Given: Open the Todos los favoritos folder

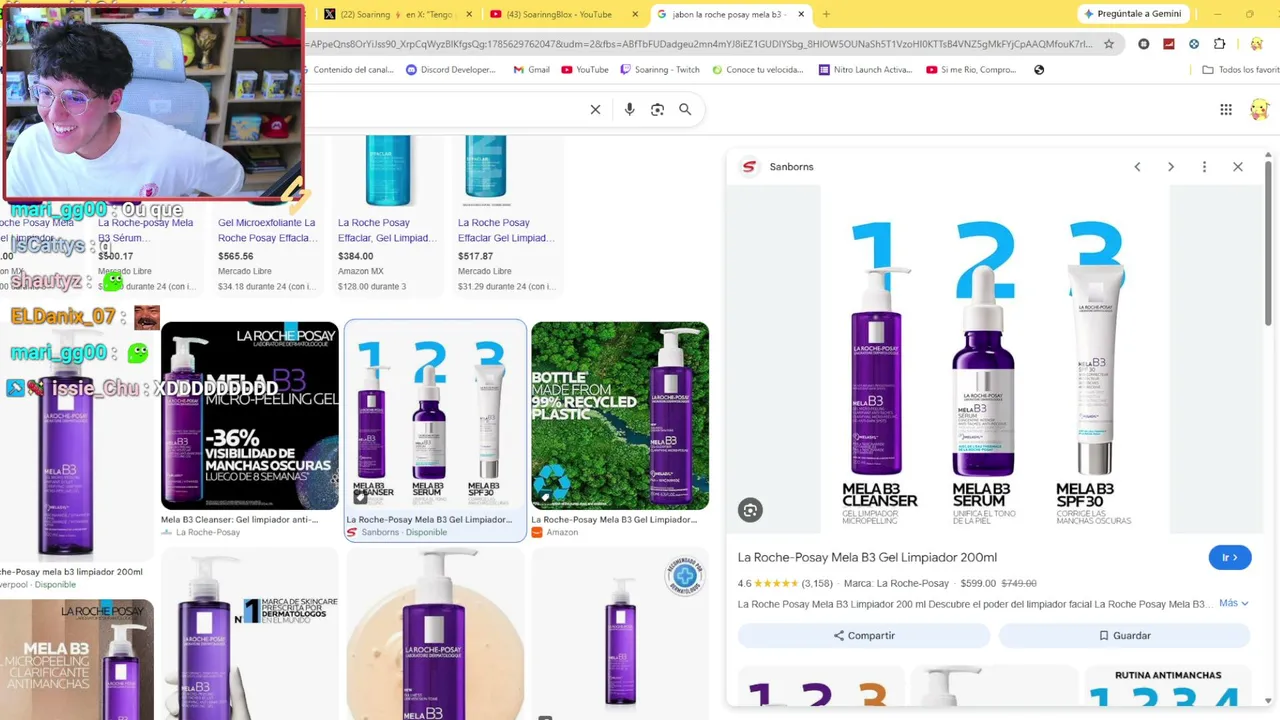Looking at the screenshot, I should tap(1241, 70).
